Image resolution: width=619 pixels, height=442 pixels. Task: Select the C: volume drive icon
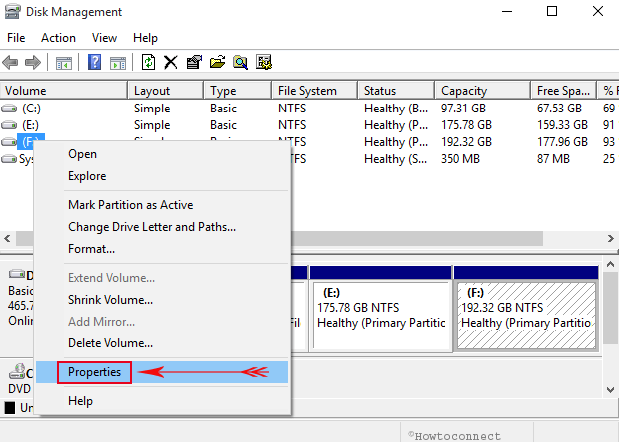pyautogui.click(x=9, y=108)
